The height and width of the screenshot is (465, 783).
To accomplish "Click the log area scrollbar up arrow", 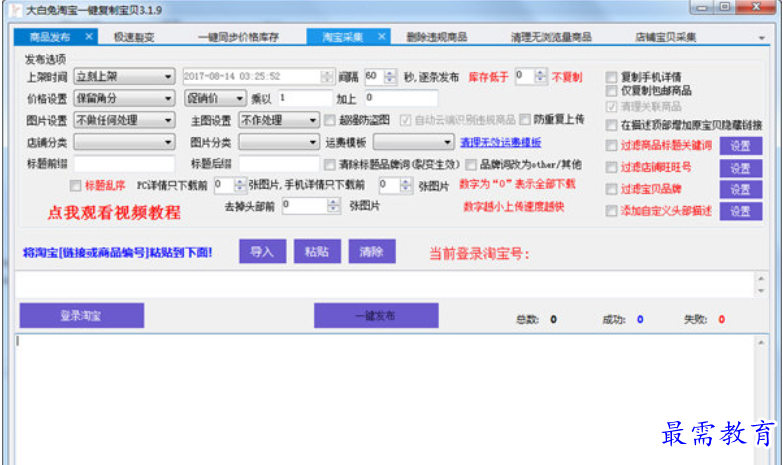I will click(x=761, y=343).
